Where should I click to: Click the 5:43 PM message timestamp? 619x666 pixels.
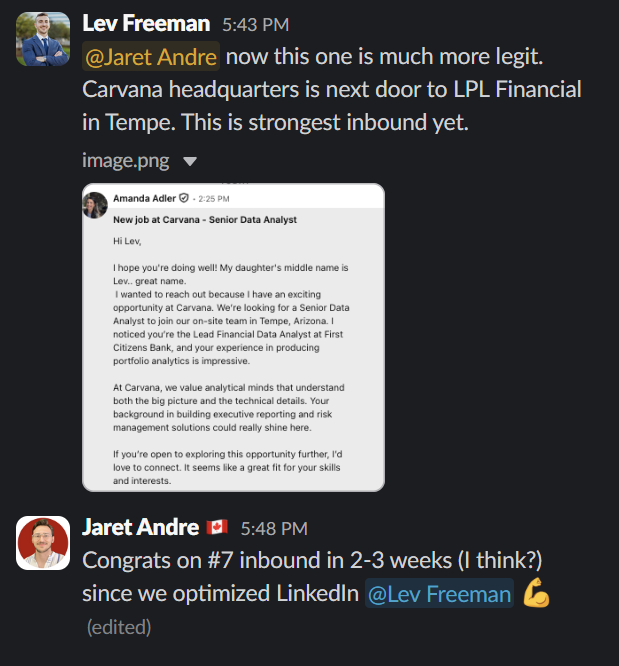pyautogui.click(x=256, y=25)
